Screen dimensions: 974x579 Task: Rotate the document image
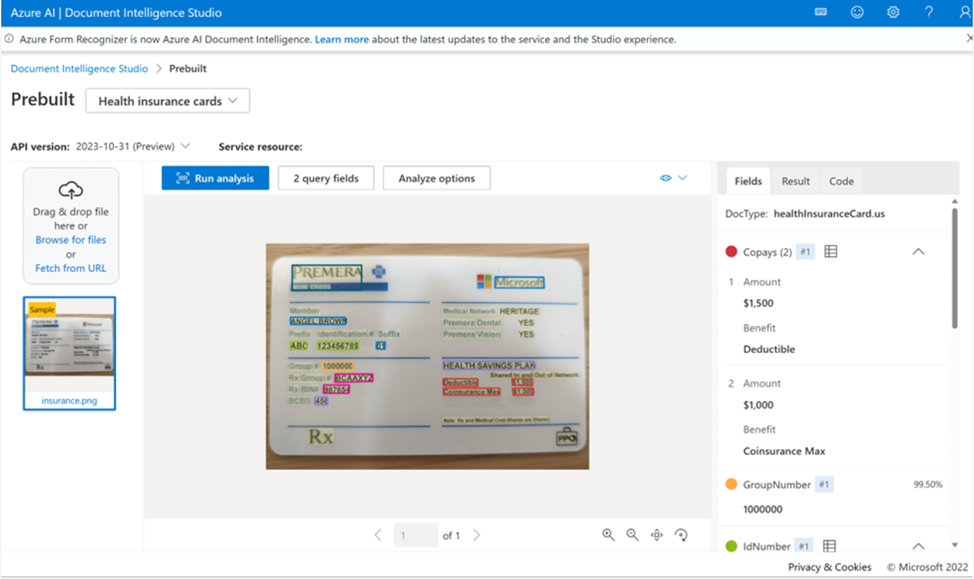point(681,535)
